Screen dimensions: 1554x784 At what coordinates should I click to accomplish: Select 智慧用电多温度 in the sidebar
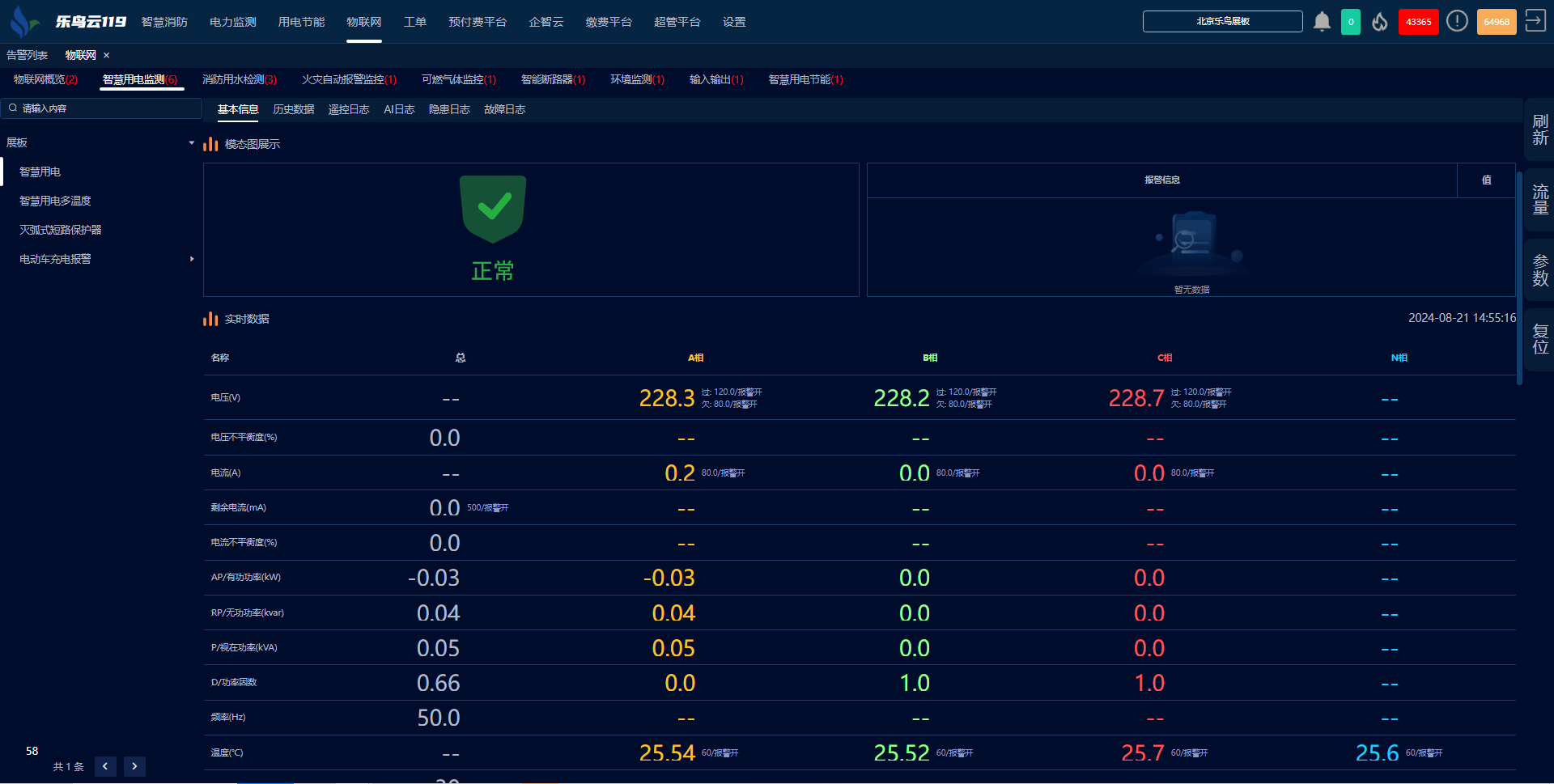(x=55, y=201)
